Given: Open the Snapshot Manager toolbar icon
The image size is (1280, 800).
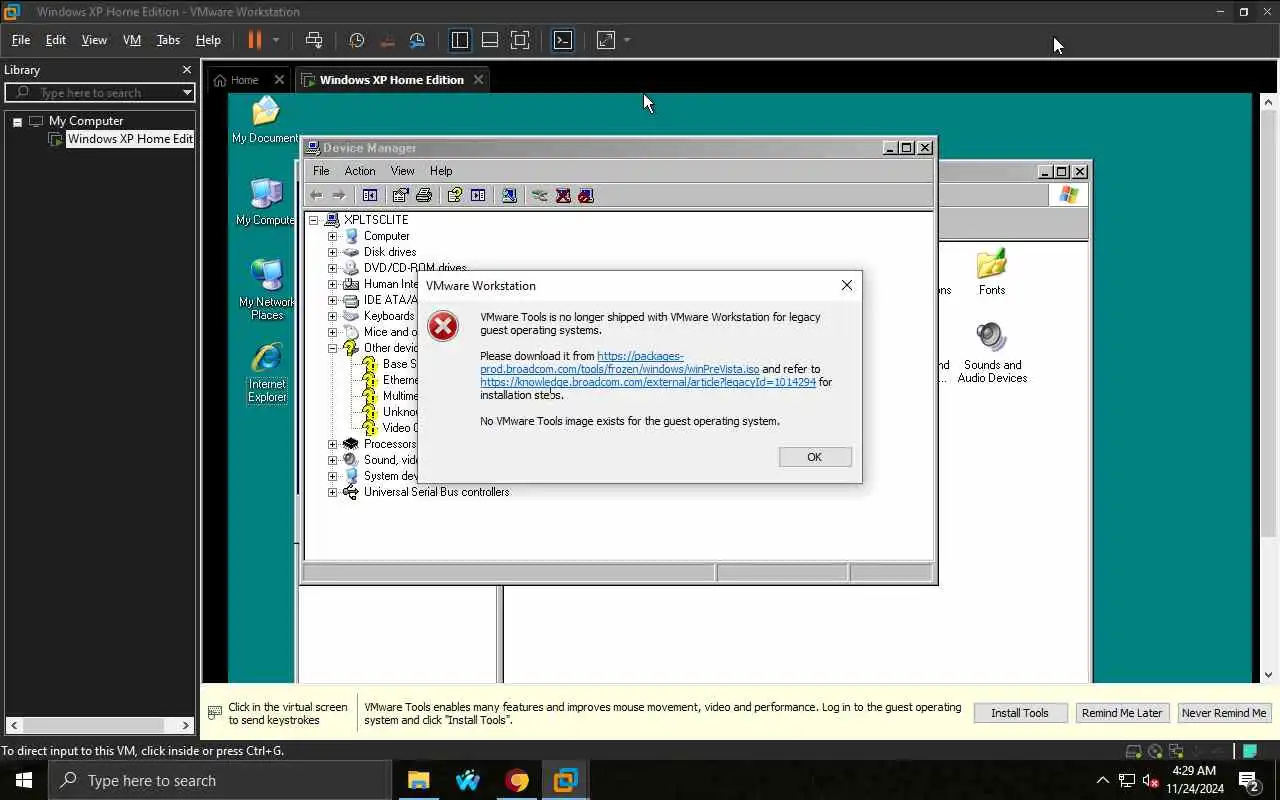Looking at the screenshot, I should pyautogui.click(x=417, y=40).
